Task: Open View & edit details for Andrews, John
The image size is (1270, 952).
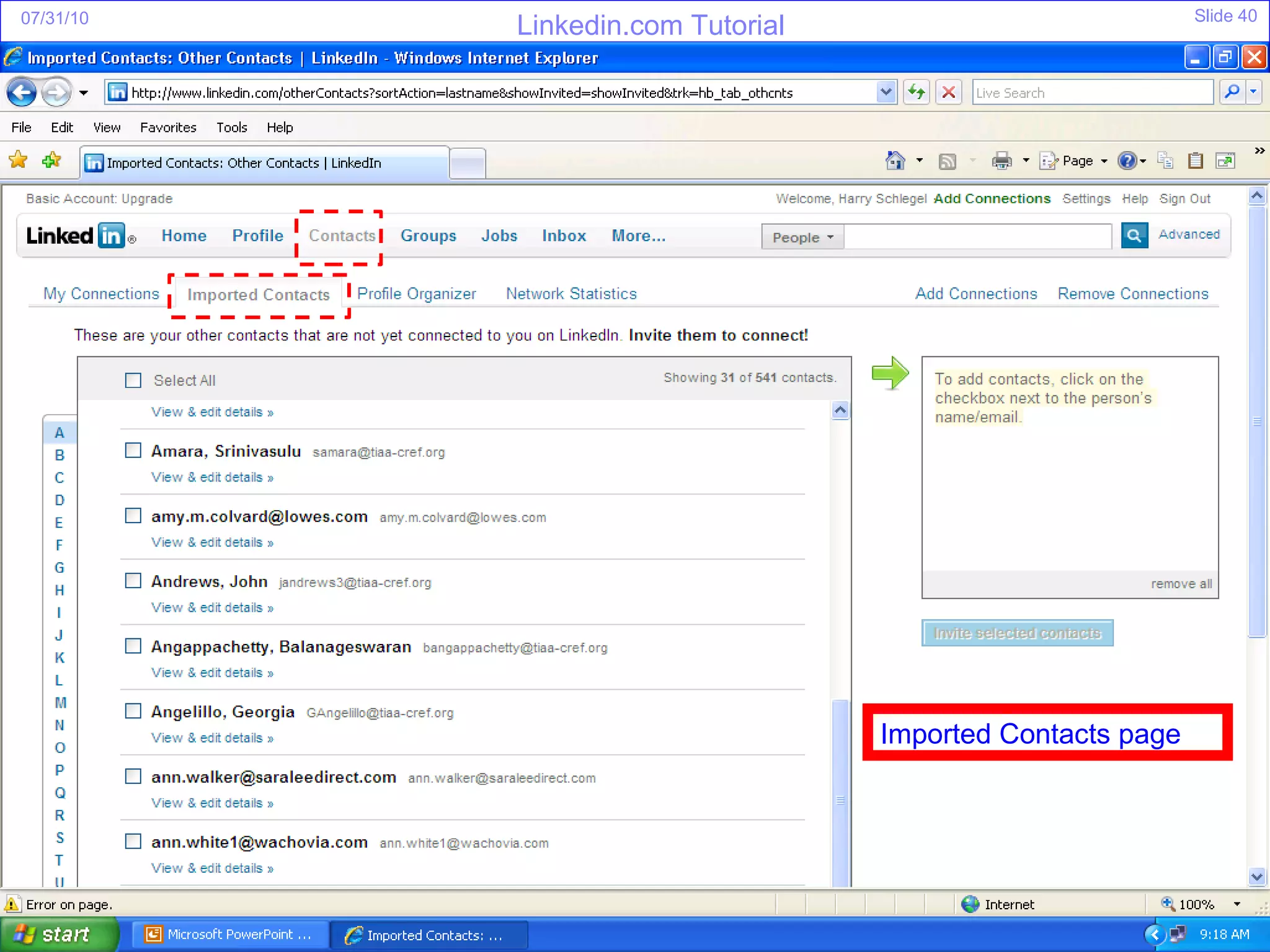Action: coord(212,607)
